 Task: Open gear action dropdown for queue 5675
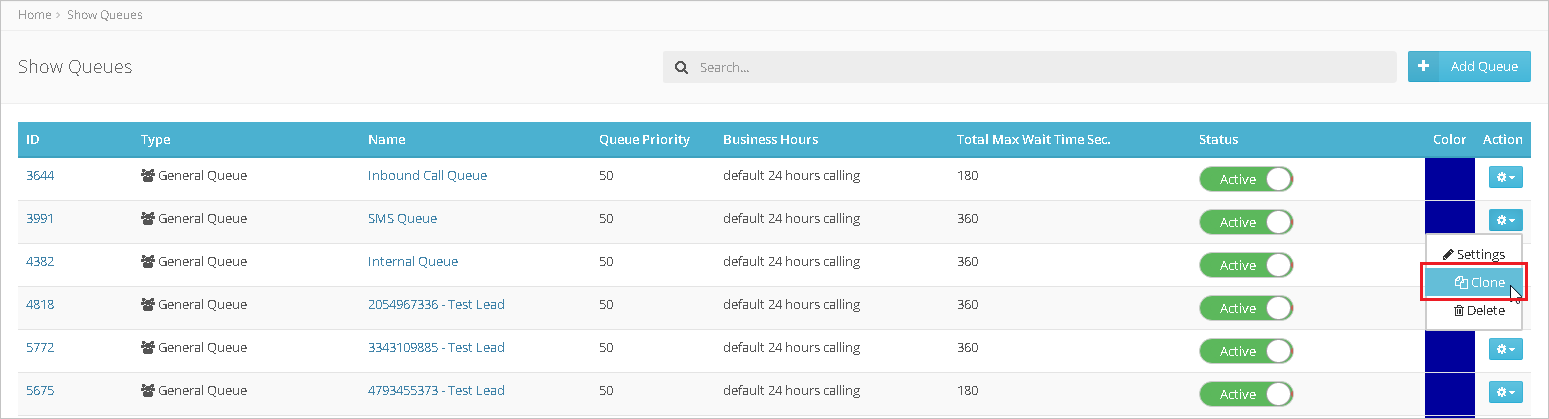coord(1505,392)
